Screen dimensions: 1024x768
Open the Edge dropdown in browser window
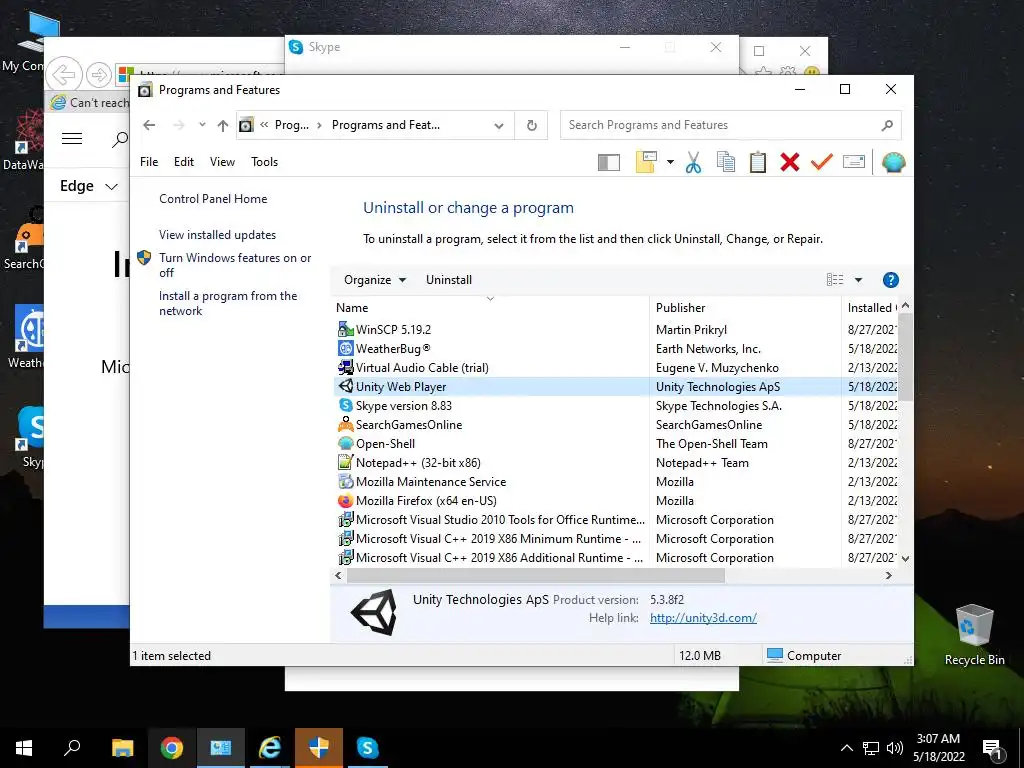pos(89,186)
